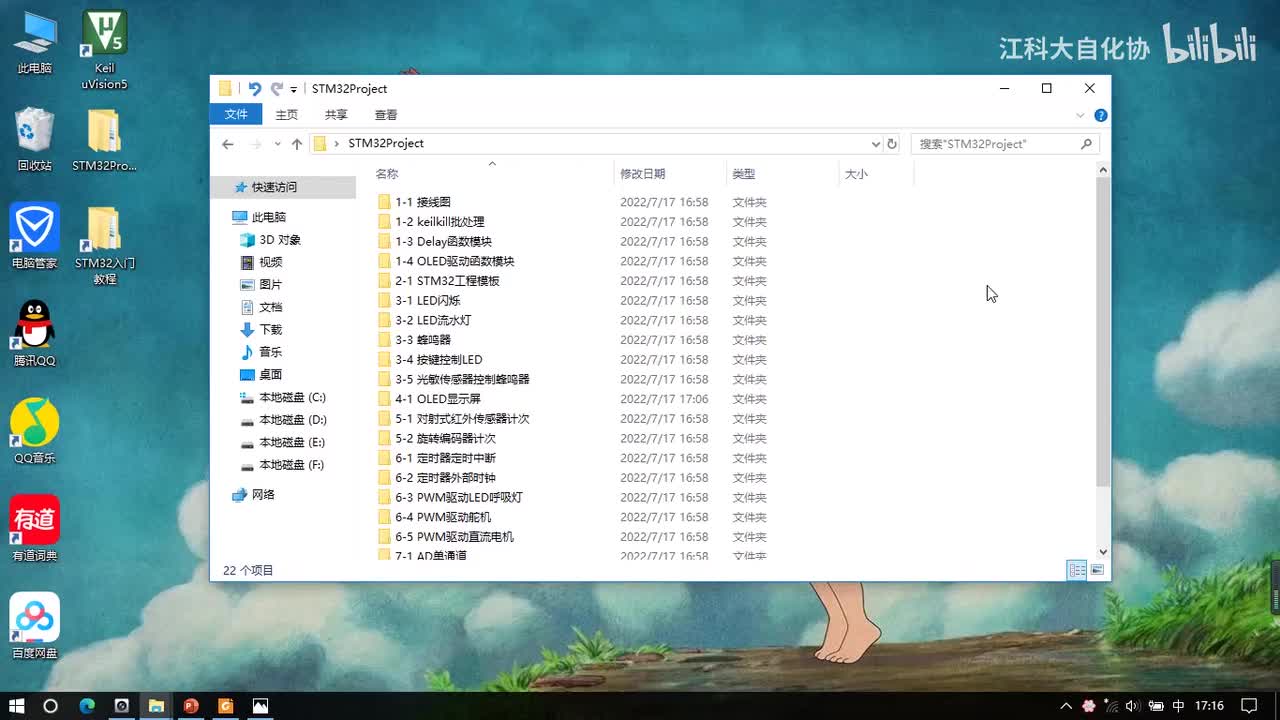Select folder 1-2 keilkill批处理
This screenshot has height=720, width=1280.
(x=431, y=222)
